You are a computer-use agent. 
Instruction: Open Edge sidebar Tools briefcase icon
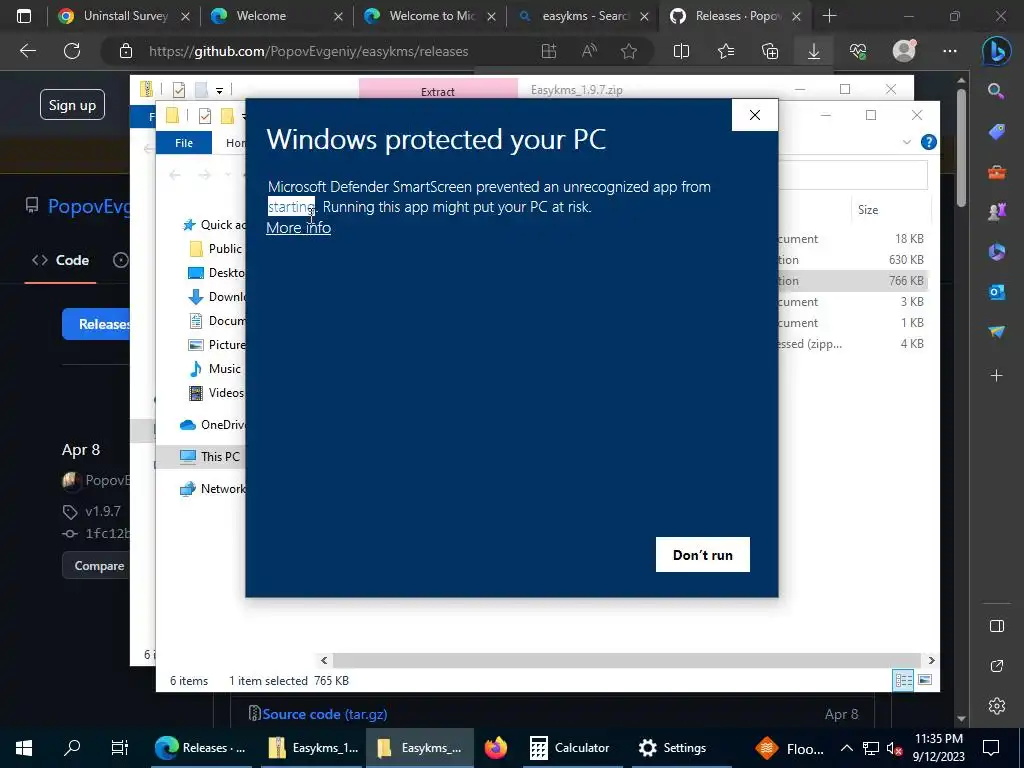coord(997,172)
